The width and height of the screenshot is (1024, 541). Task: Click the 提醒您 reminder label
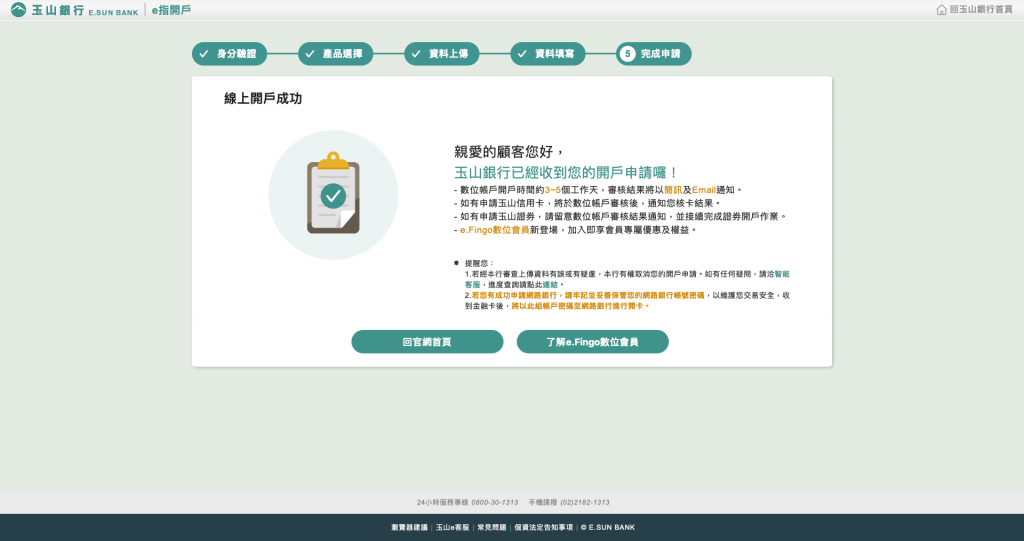coord(479,263)
